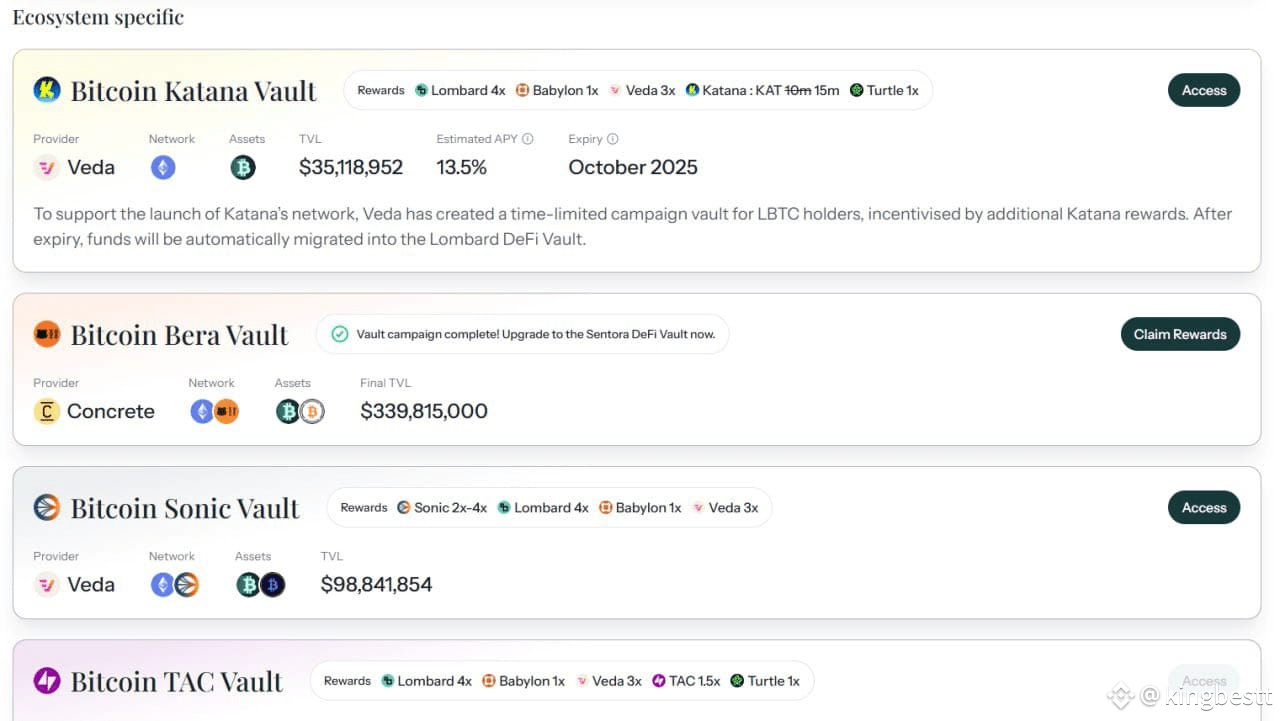The height and width of the screenshot is (721, 1280).
Task: Click the Vault campaign complete upgrade notice
Action: click(523, 334)
